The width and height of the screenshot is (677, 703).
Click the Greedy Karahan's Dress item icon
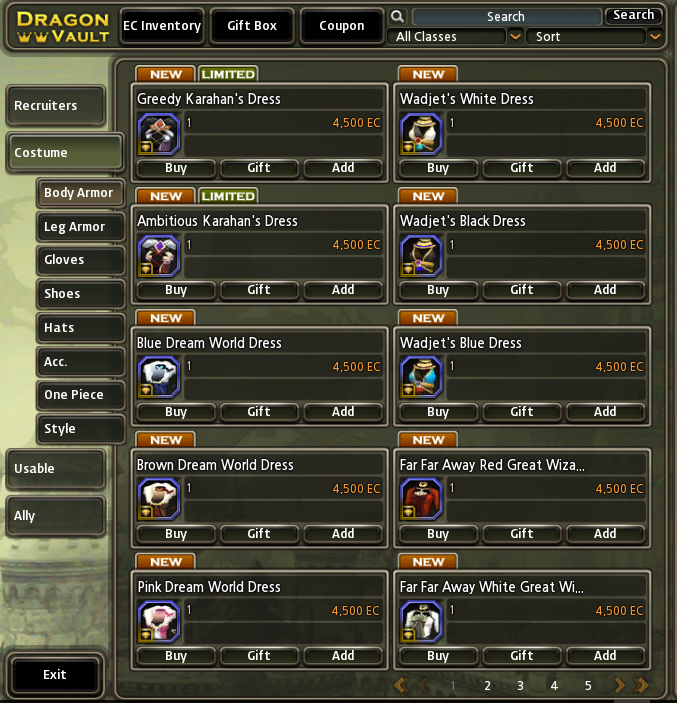(x=159, y=134)
